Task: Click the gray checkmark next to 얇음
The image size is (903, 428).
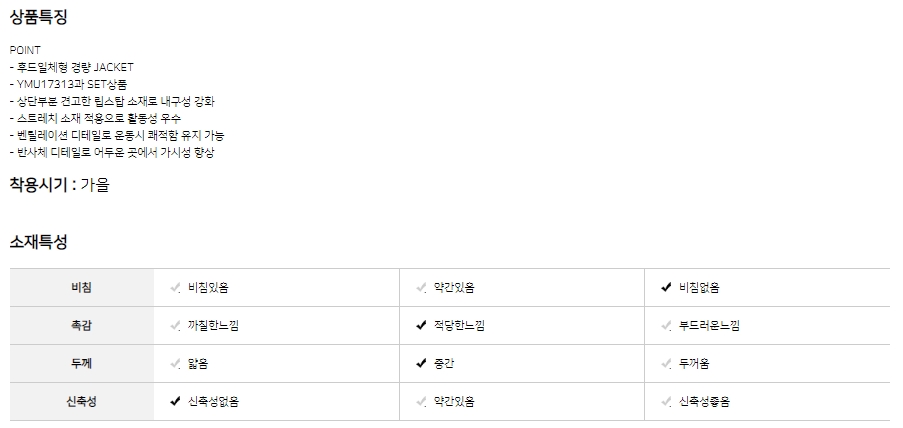Action: [176, 364]
